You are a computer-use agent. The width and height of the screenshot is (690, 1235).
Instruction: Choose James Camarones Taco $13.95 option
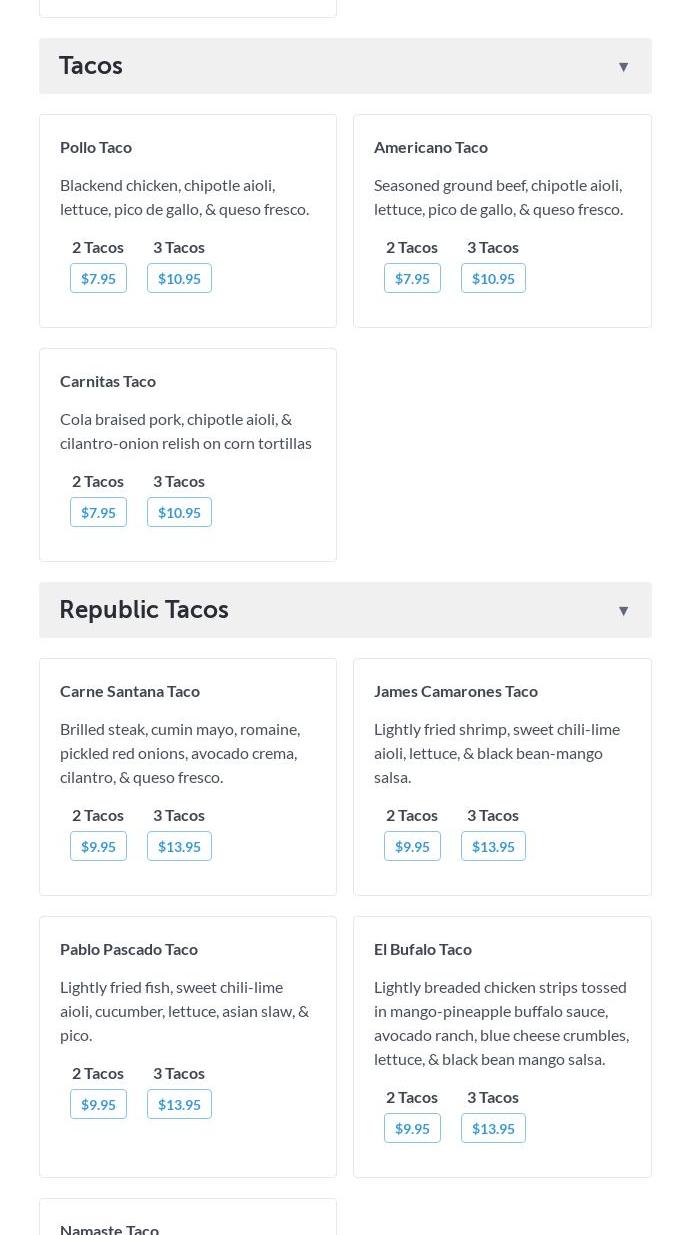pyautogui.click(x=493, y=846)
